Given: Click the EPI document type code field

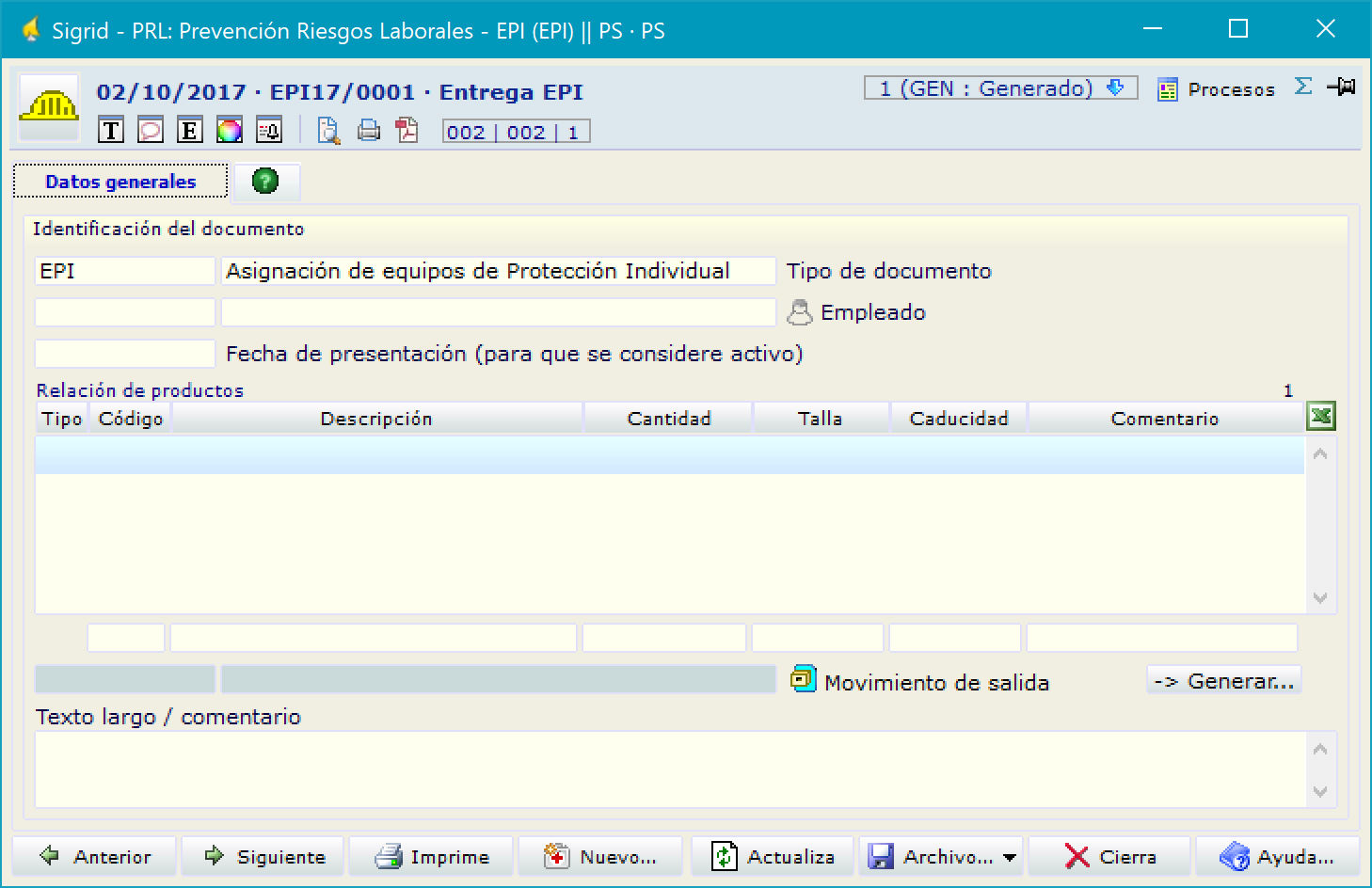Looking at the screenshot, I should point(125,271).
